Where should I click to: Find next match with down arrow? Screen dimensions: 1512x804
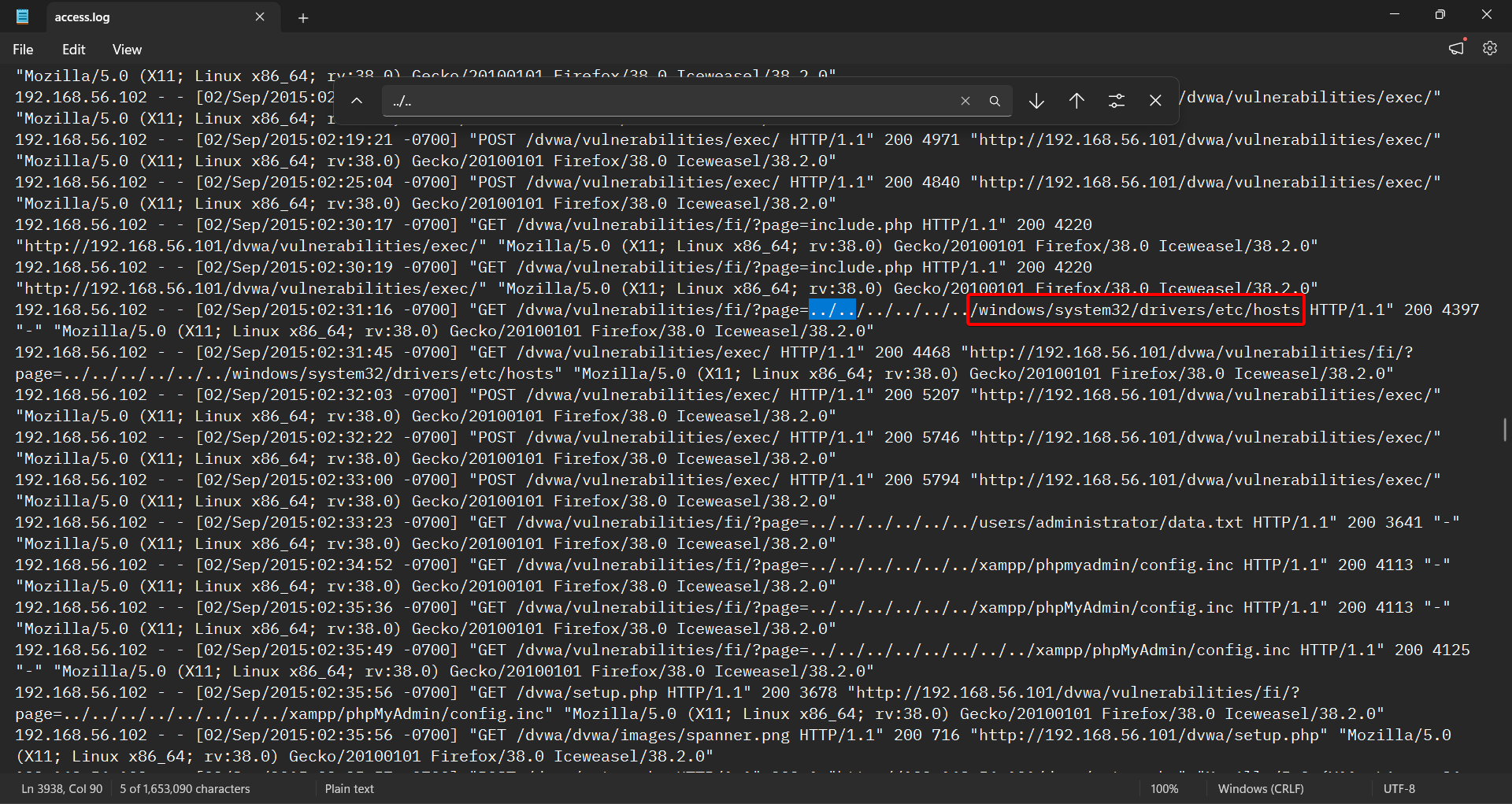tap(1036, 101)
